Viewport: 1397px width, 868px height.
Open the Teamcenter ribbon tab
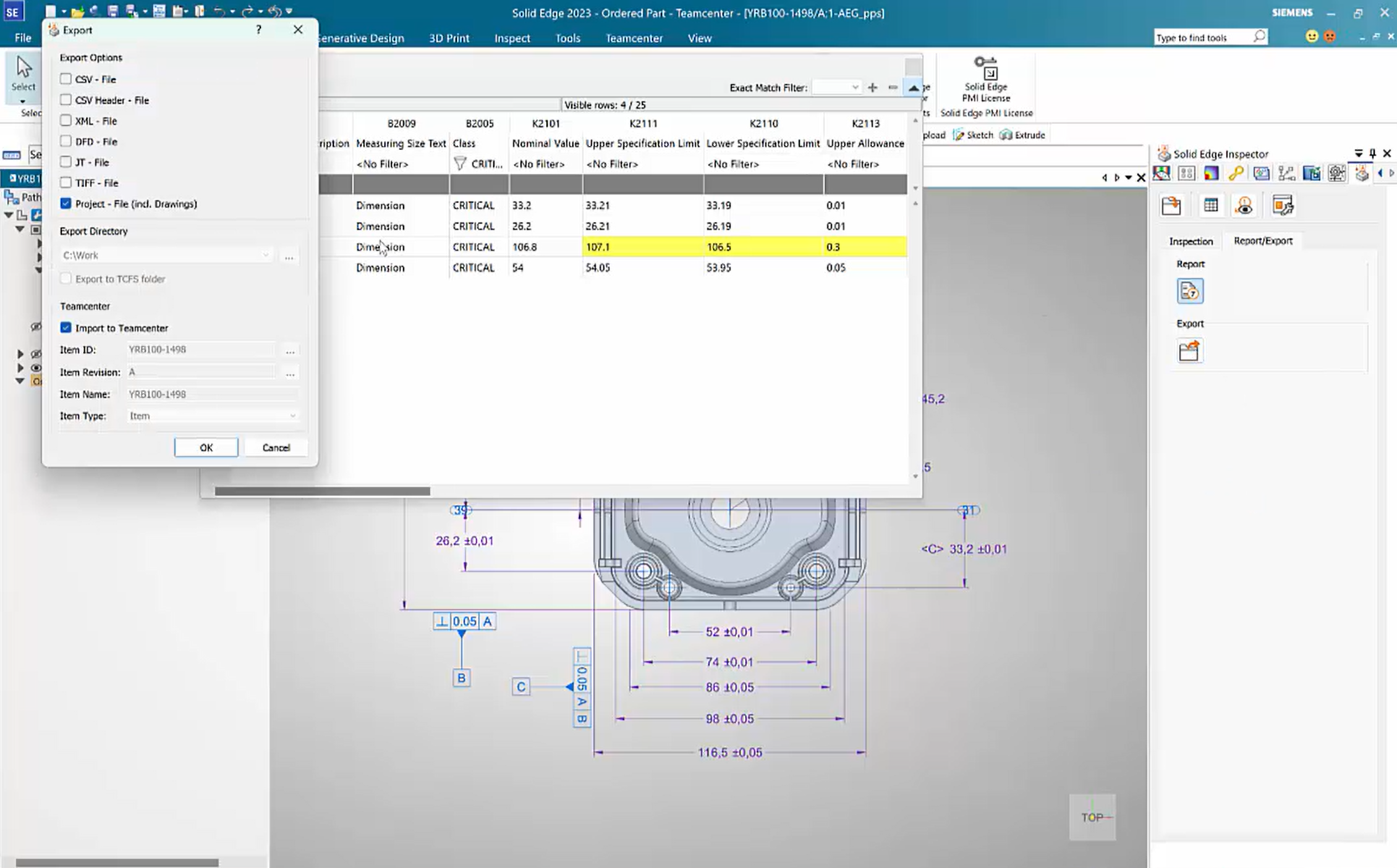[x=634, y=38]
